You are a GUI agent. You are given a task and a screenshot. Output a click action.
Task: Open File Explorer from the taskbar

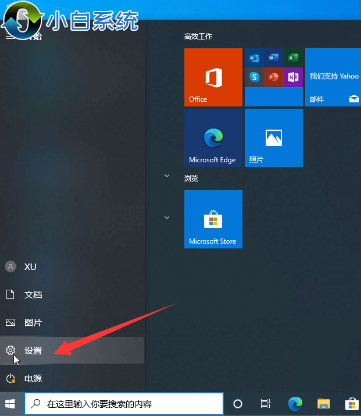click(x=323, y=404)
